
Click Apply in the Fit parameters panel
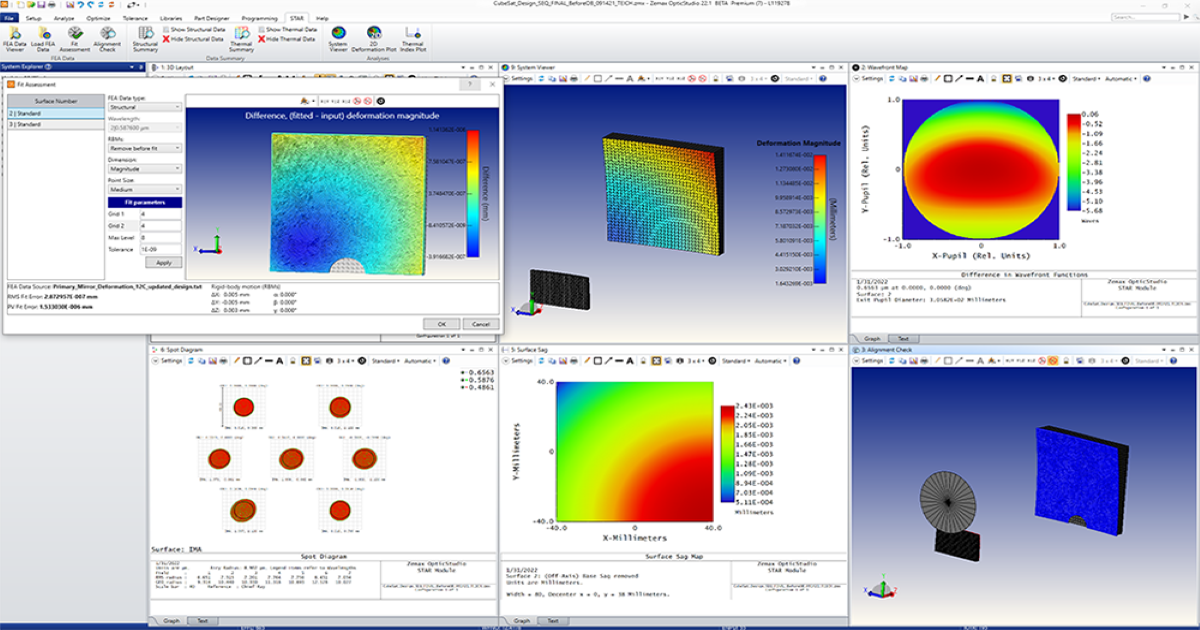(x=163, y=262)
